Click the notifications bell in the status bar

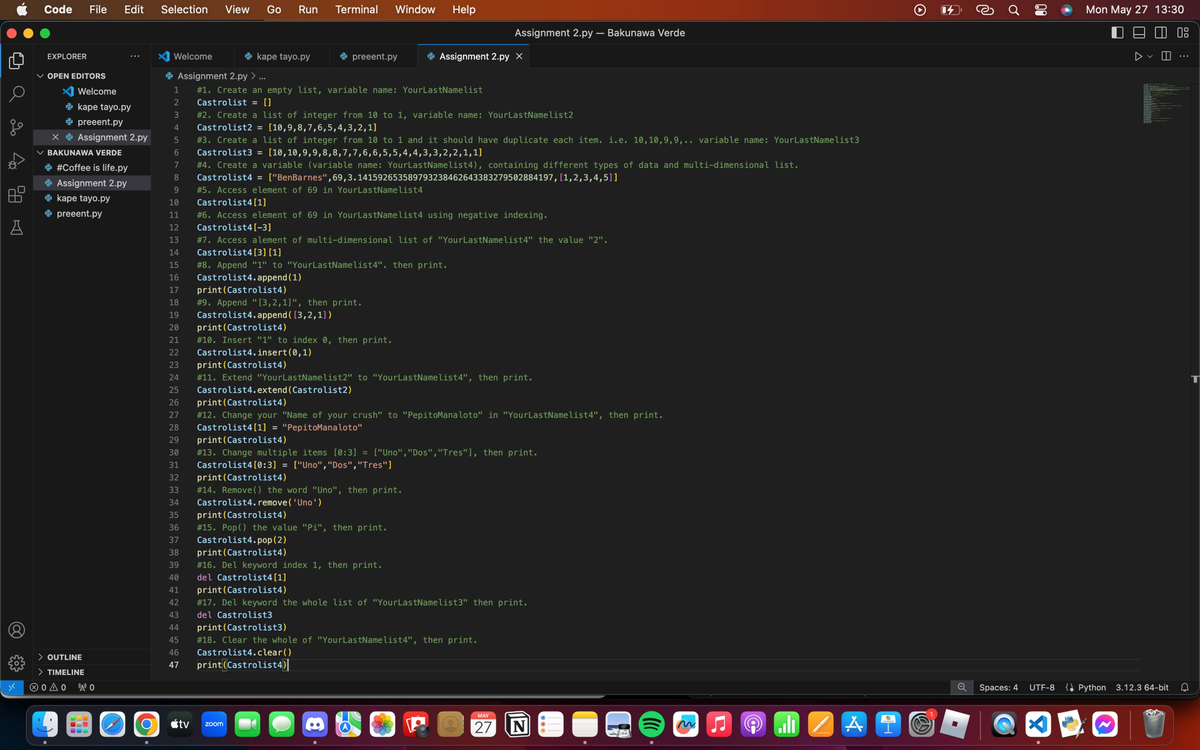pos(1184,687)
